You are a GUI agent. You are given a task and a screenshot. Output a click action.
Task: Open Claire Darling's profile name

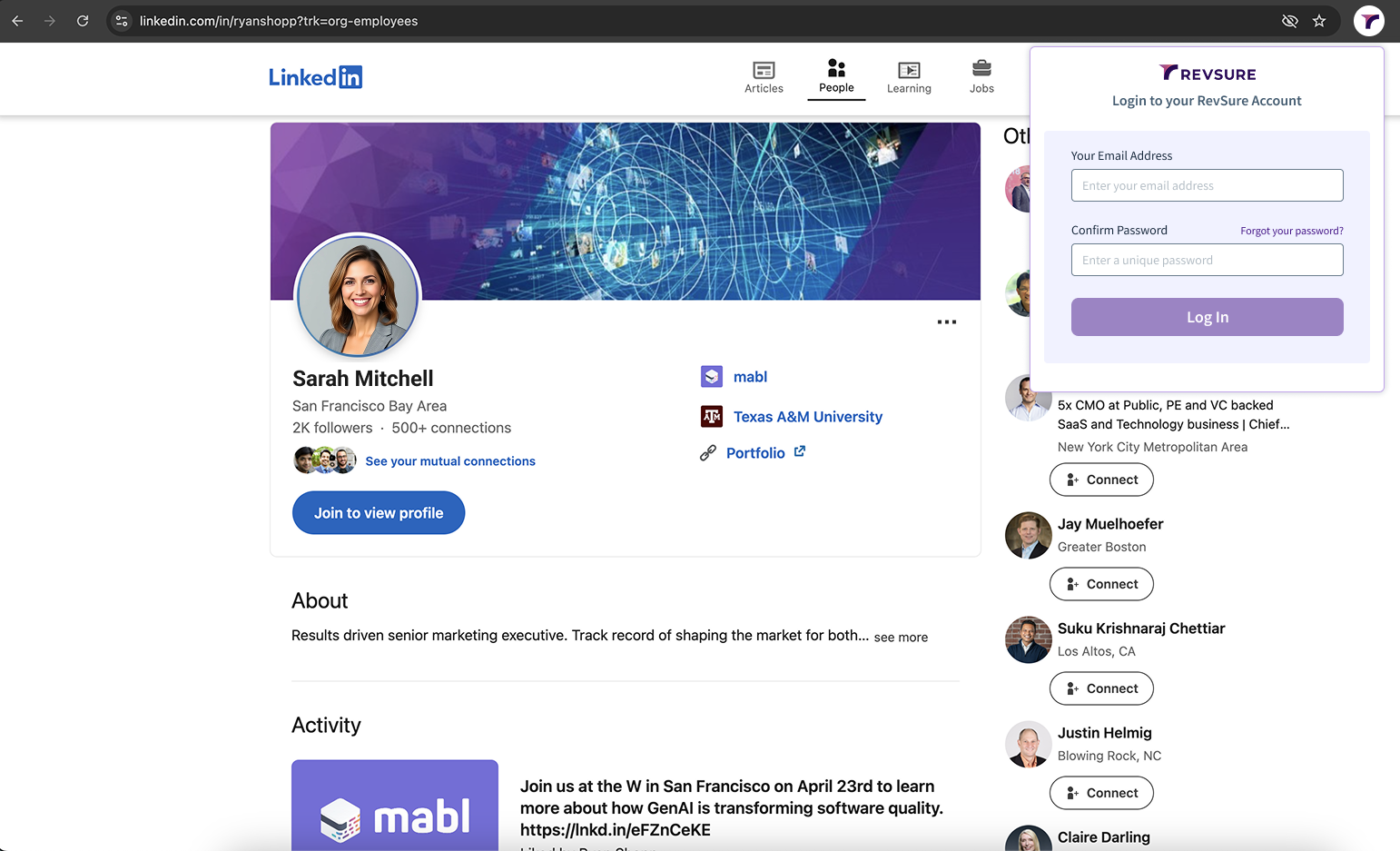1104,837
